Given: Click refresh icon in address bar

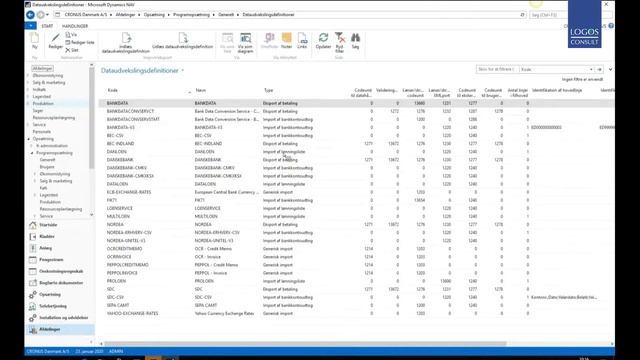Looking at the screenshot, I should click(522, 15).
